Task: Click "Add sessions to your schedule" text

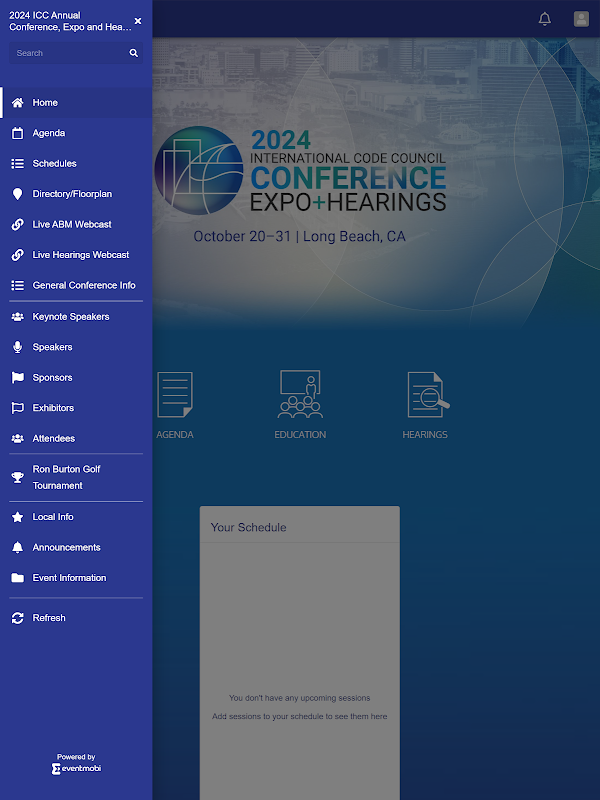Action: tap(299, 716)
